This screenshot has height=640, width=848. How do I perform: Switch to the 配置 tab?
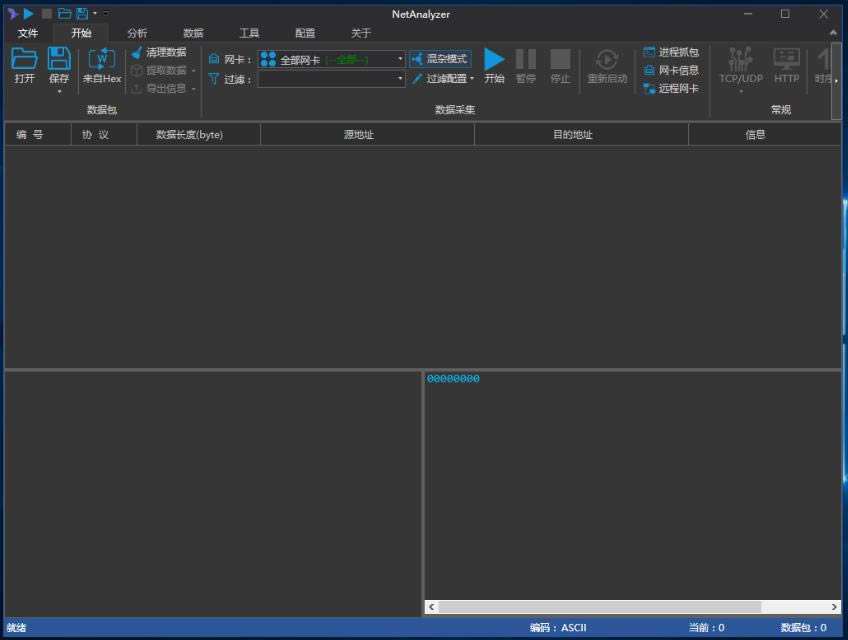click(x=305, y=33)
